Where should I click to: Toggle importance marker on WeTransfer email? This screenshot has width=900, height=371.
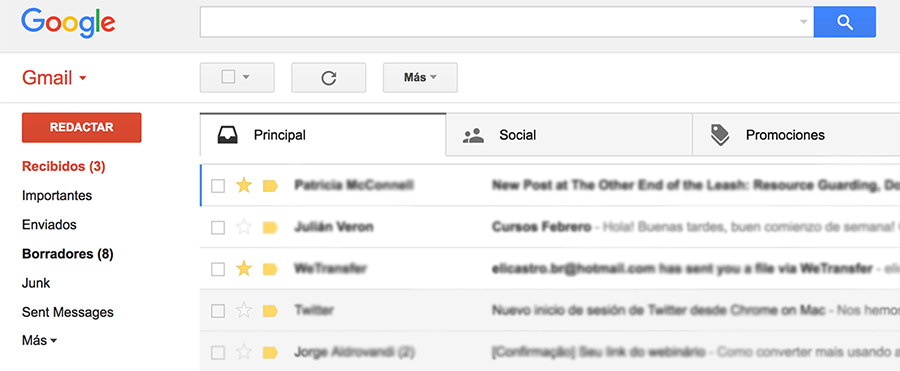270,269
